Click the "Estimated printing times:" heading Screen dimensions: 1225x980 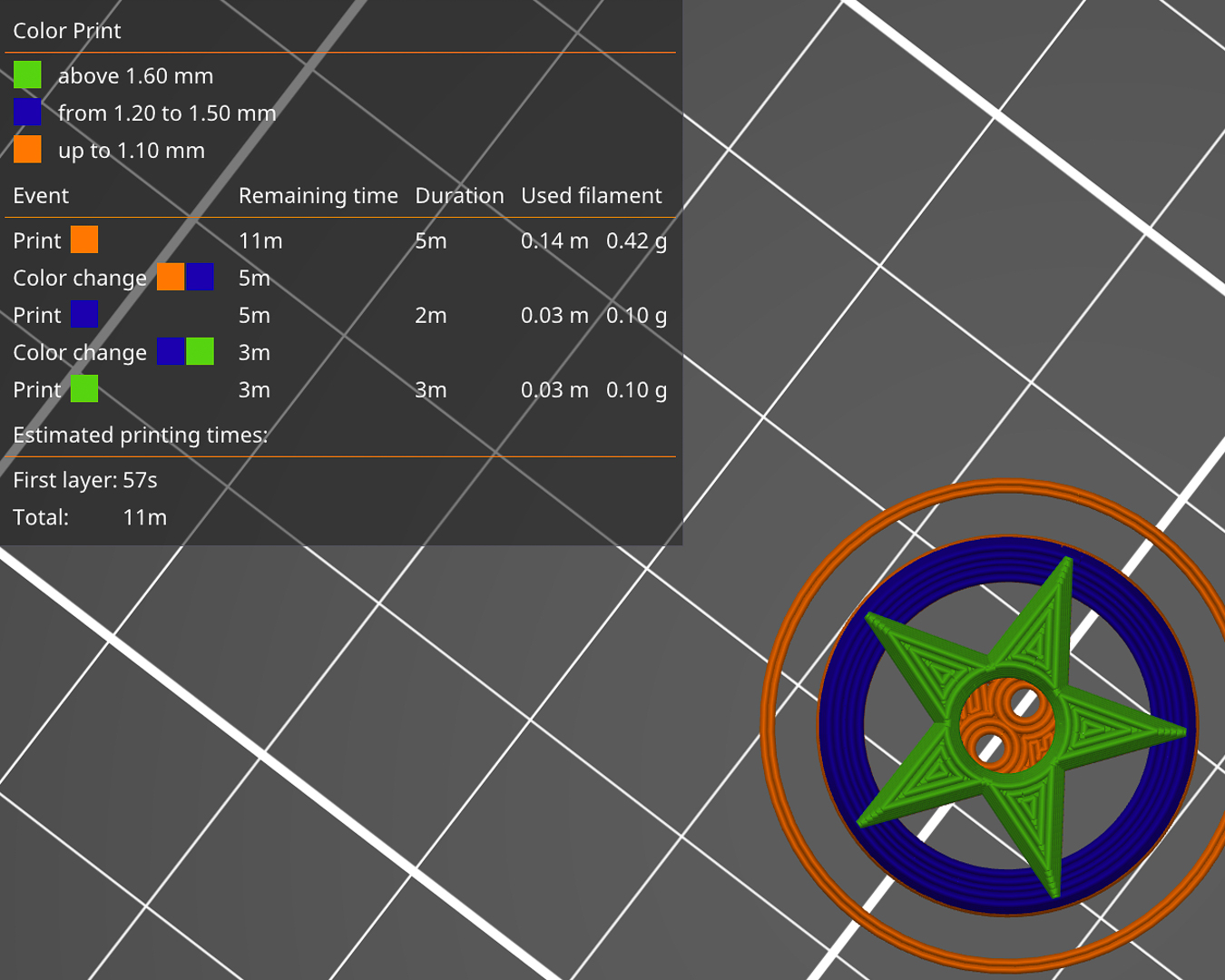(141, 436)
